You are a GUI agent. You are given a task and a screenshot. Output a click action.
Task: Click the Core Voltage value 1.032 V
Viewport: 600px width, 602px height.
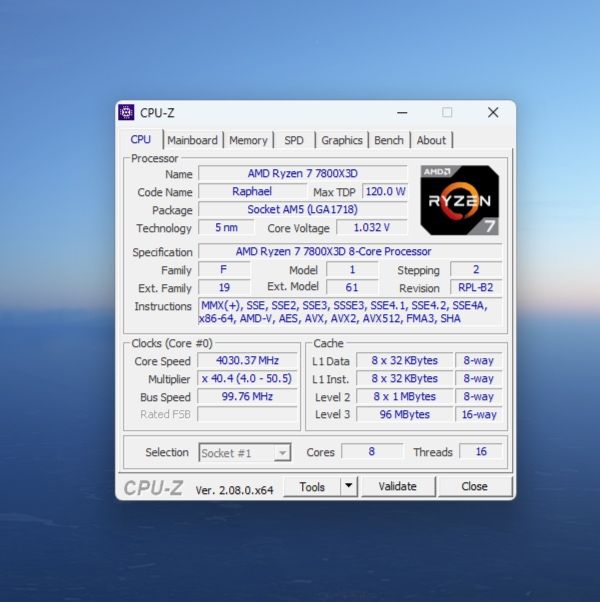coord(372,228)
